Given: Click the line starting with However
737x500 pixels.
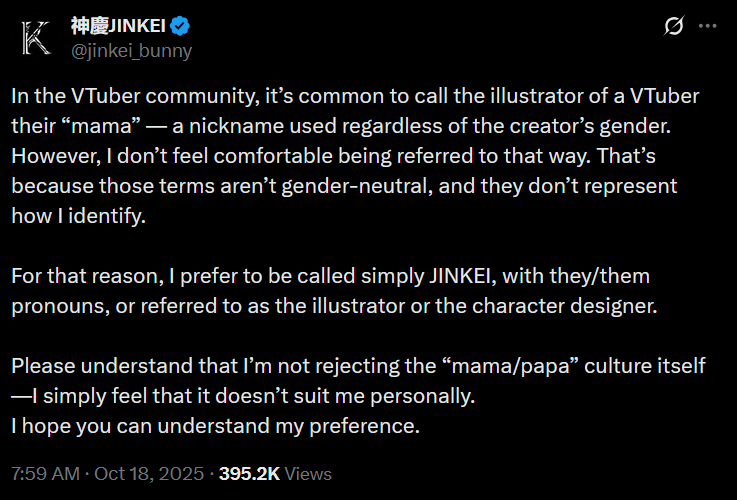Looking at the screenshot, I should click(333, 156).
